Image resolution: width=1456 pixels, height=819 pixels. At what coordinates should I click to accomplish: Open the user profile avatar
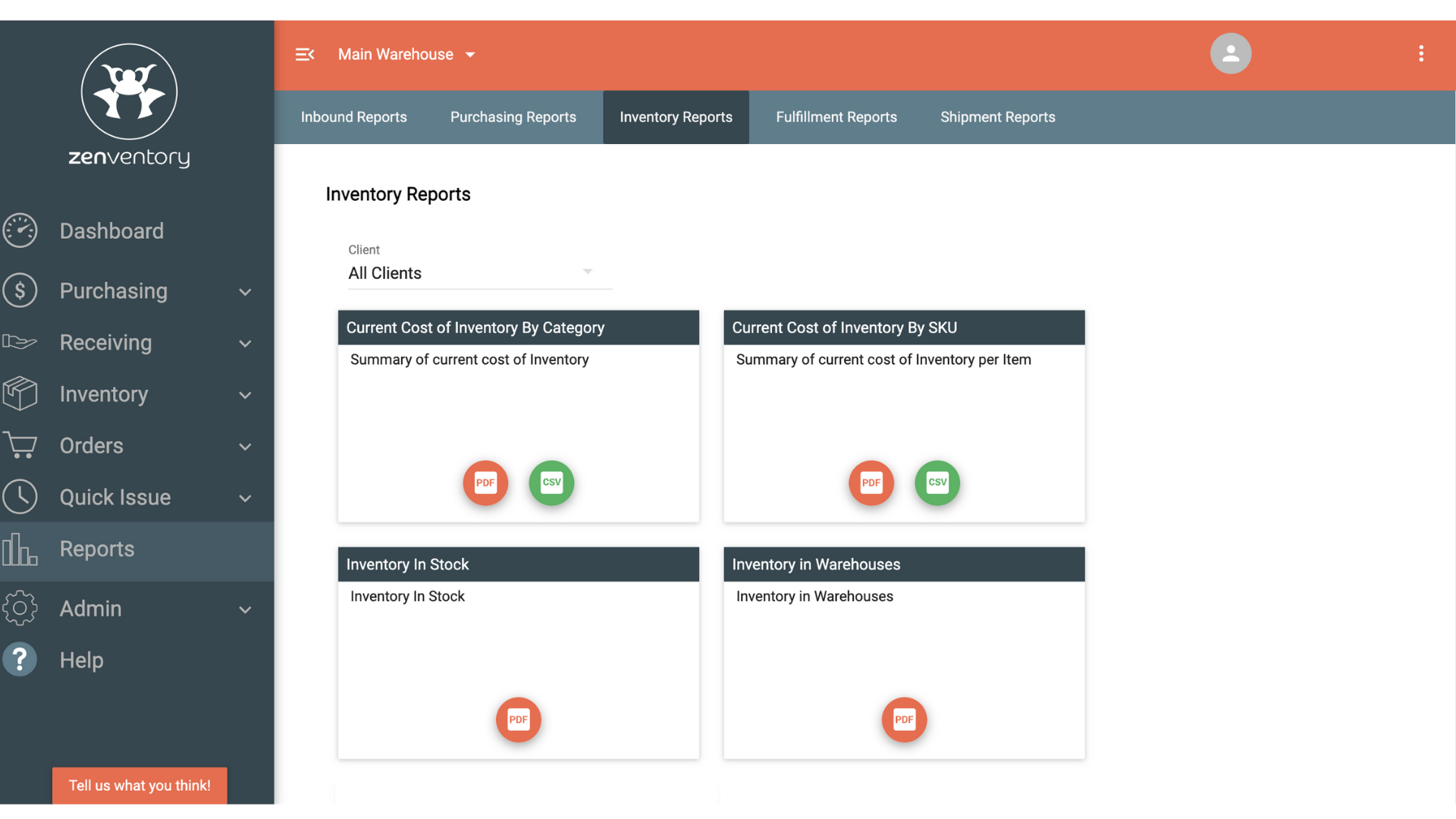1230,53
